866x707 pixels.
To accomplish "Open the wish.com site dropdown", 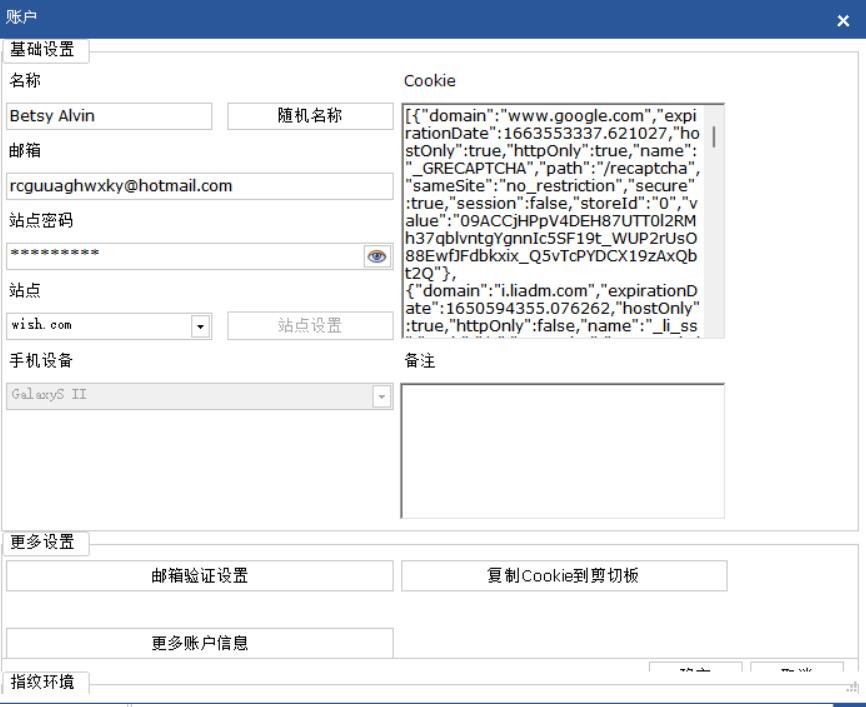I will [x=200, y=326].
